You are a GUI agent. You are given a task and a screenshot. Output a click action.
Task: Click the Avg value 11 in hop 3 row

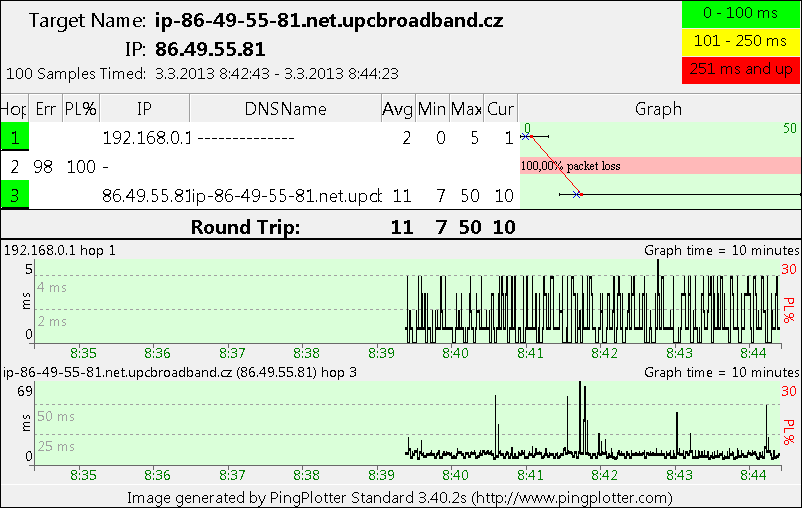coord(402,195)
